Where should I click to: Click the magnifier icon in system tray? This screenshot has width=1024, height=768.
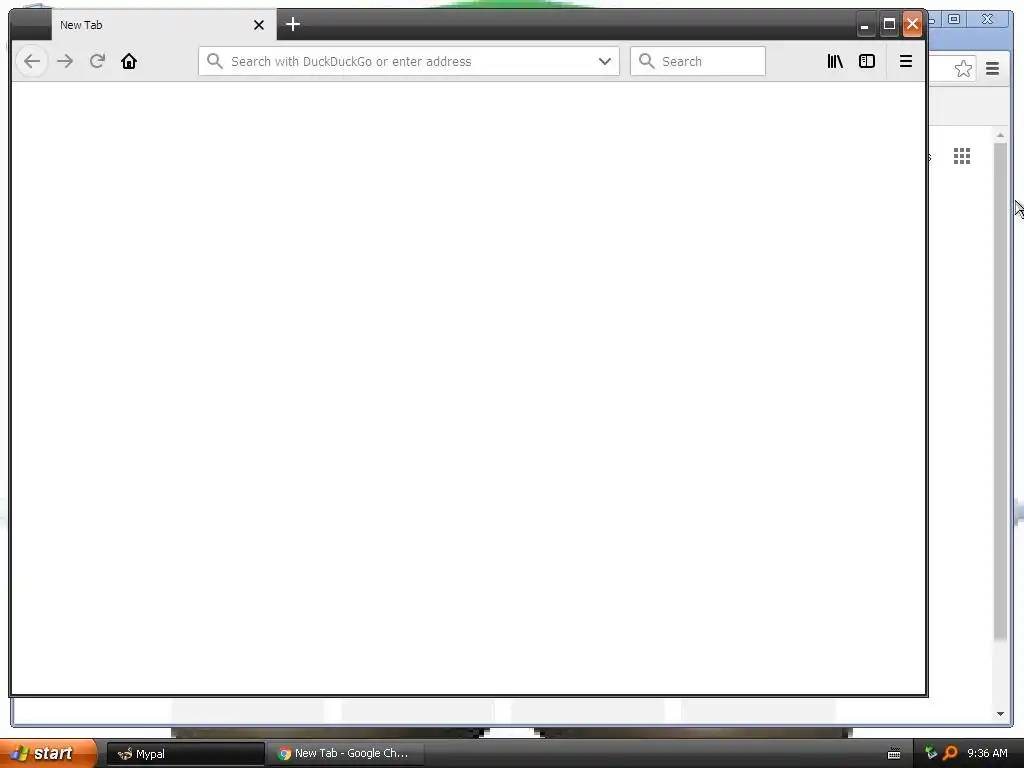click(950, 753)
